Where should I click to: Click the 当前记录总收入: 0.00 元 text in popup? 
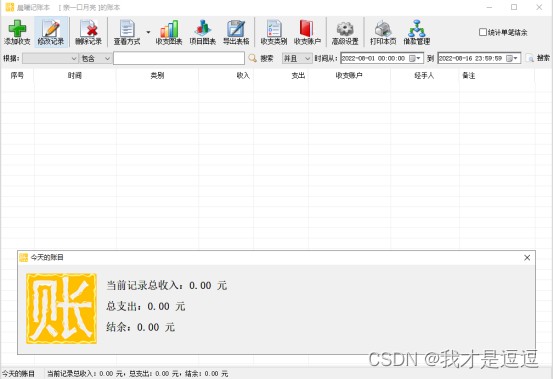(166, 285)
